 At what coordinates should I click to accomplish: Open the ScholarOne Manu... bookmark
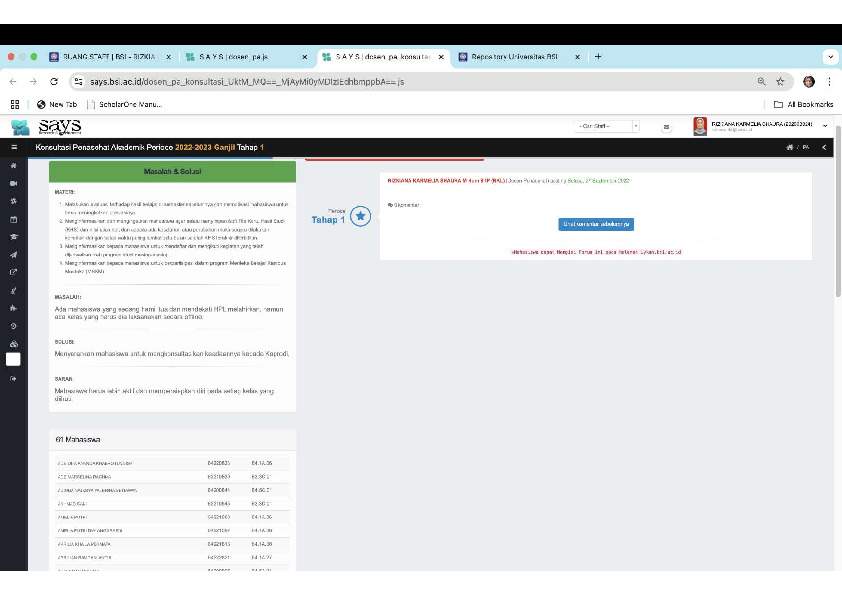point(125,104)
